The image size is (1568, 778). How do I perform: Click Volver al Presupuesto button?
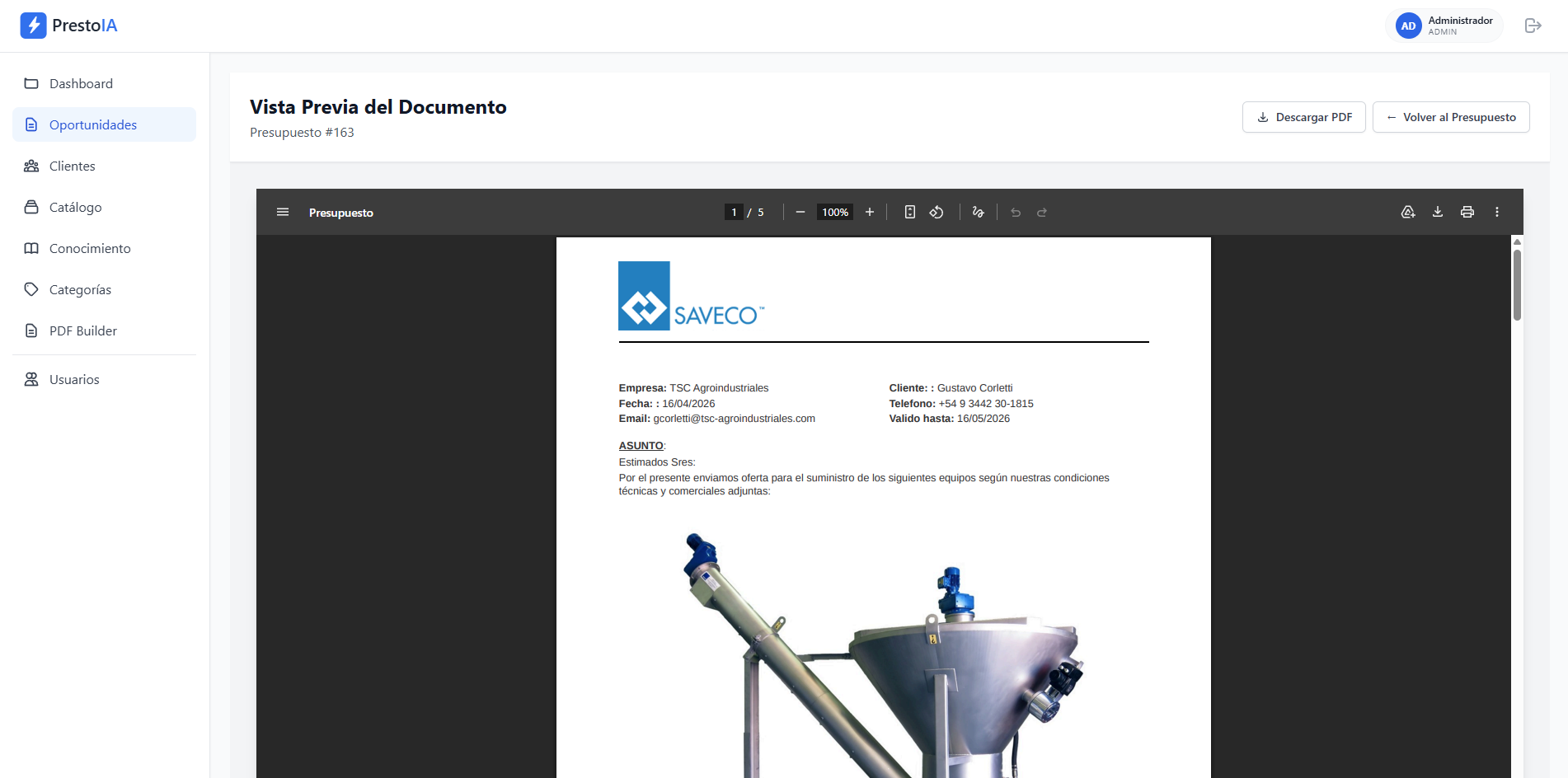tap(1451, 117)
